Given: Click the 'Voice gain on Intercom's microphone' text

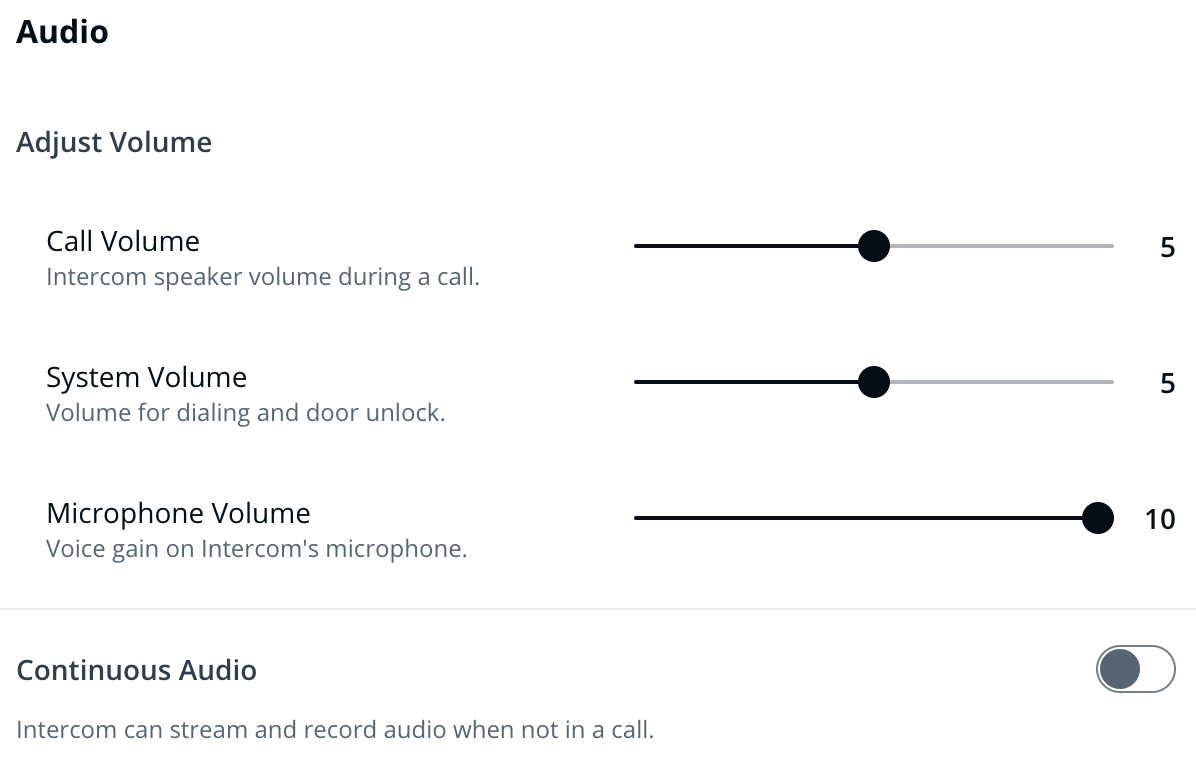Looking at the screenshot, I should [x=256, y=549].
